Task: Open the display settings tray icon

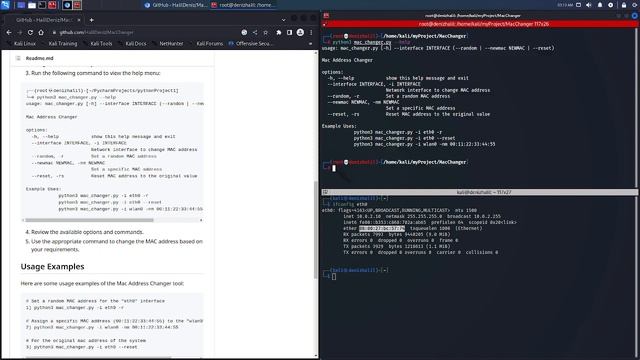Action: pos(578,5)
